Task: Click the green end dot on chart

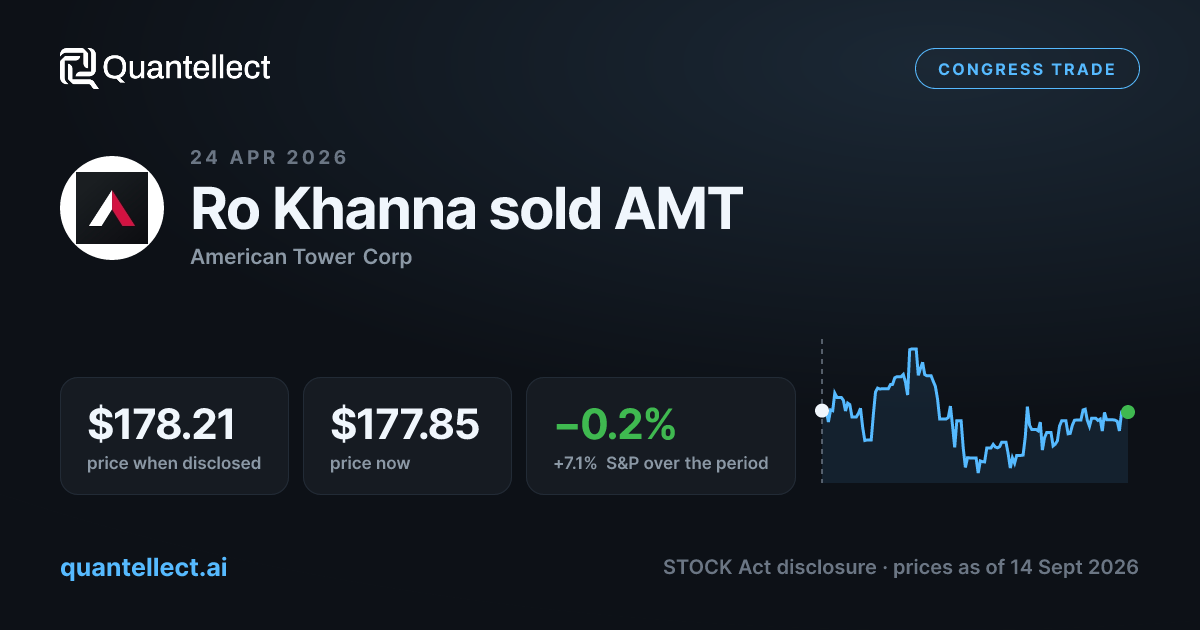Action: [x=1128, y=412]
